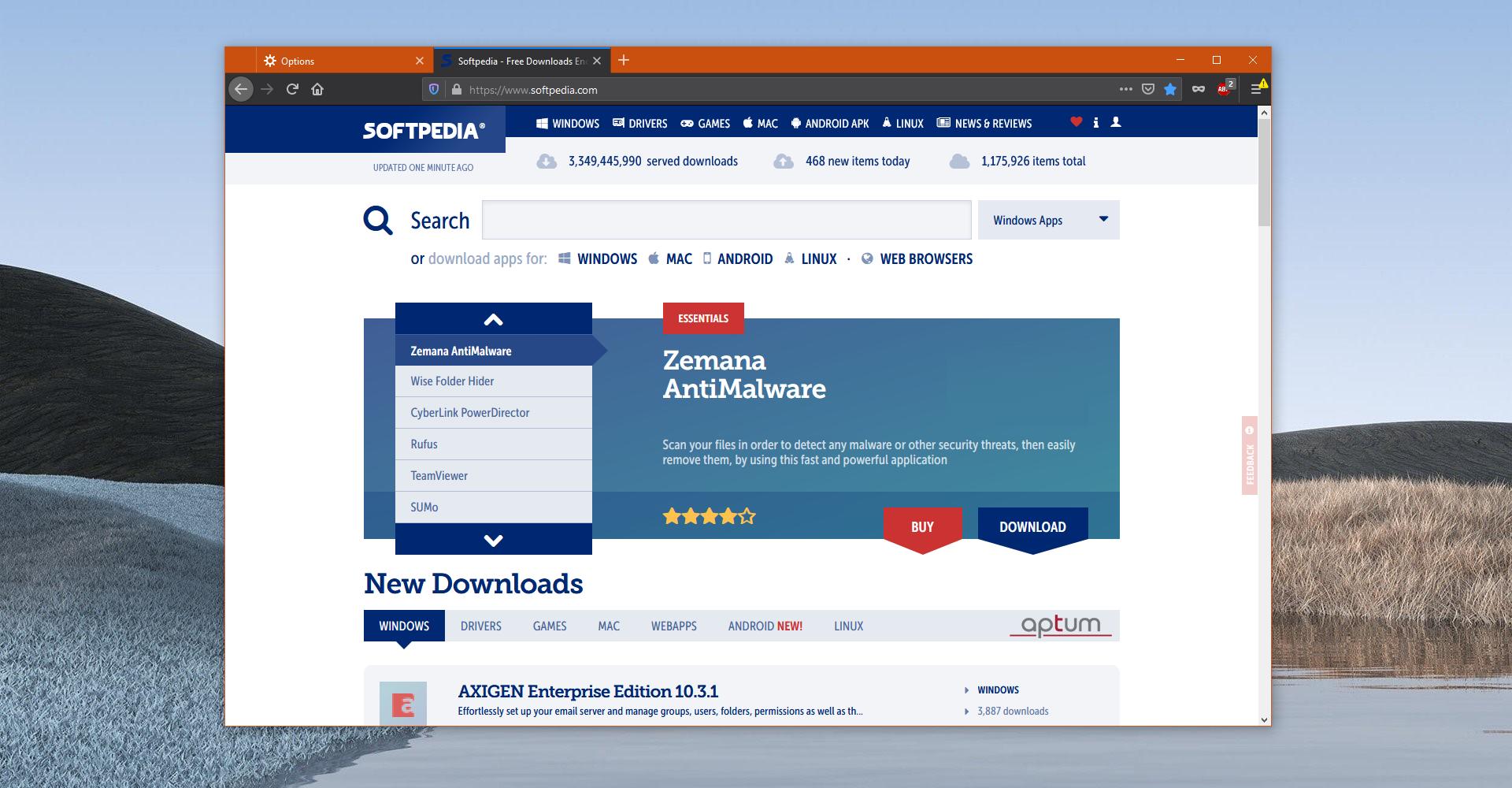The width and height of the screenshot is (1512, 788).
Task: Reload the current page
Action: point(292,89)
